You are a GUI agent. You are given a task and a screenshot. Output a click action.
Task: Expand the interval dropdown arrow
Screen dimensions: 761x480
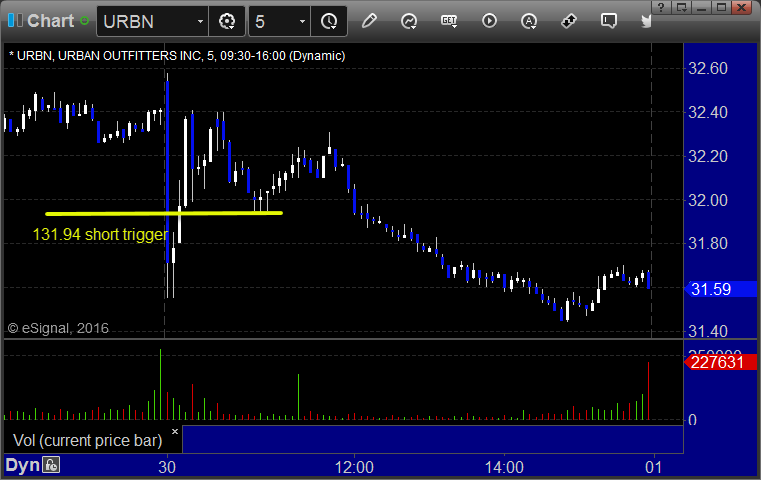click(x=302, y=21)
